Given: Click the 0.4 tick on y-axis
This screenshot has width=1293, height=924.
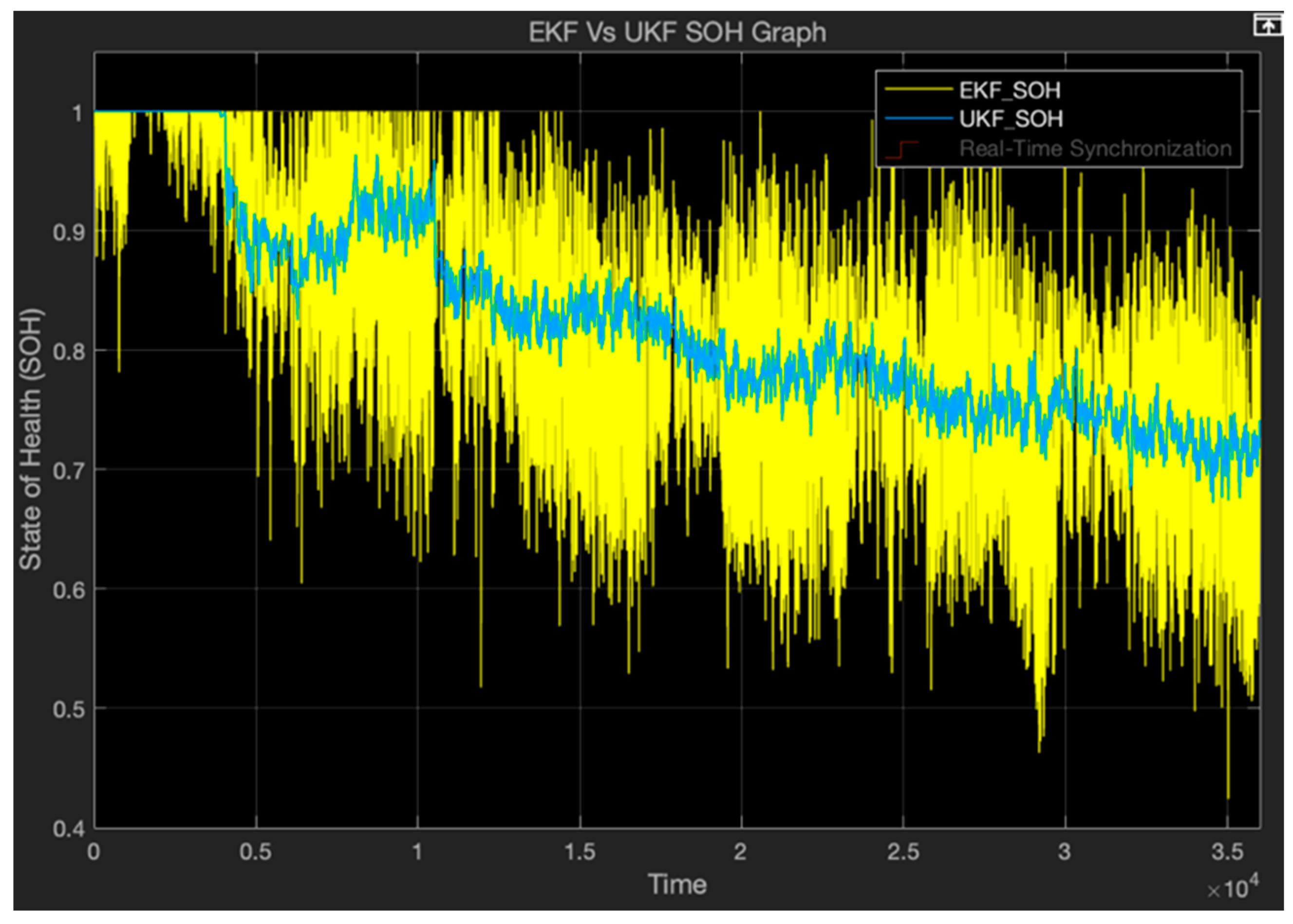Looking at the screenshot, I should coord(69,829).
